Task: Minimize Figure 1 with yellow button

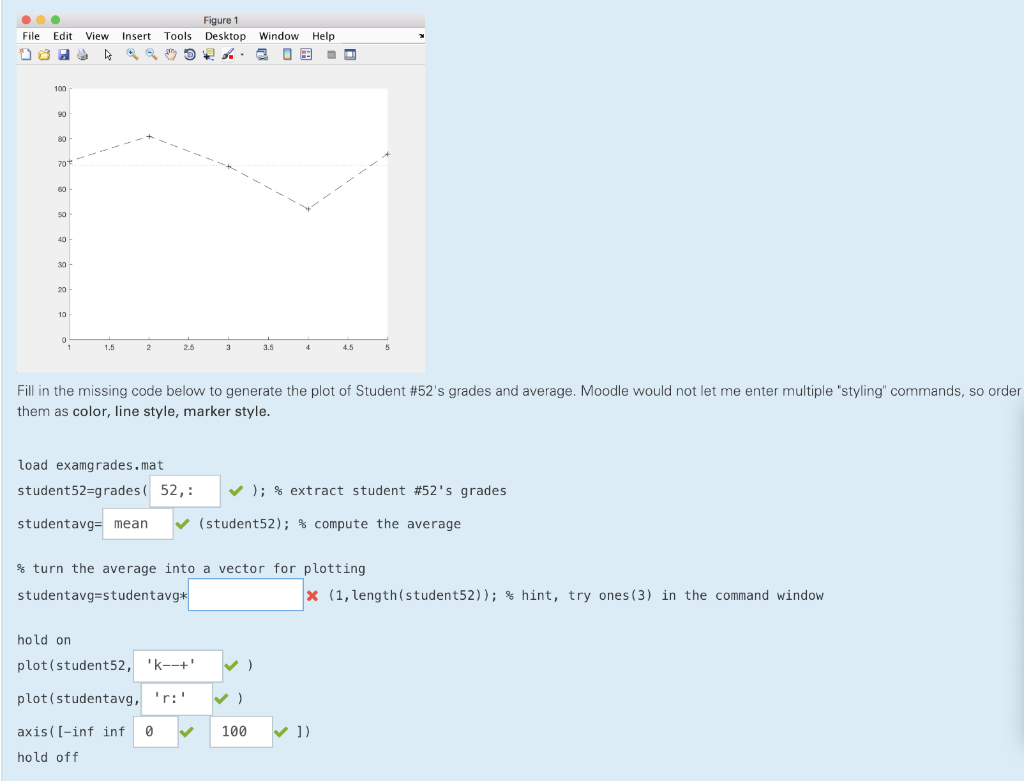Action: click(x=40, y=20)
